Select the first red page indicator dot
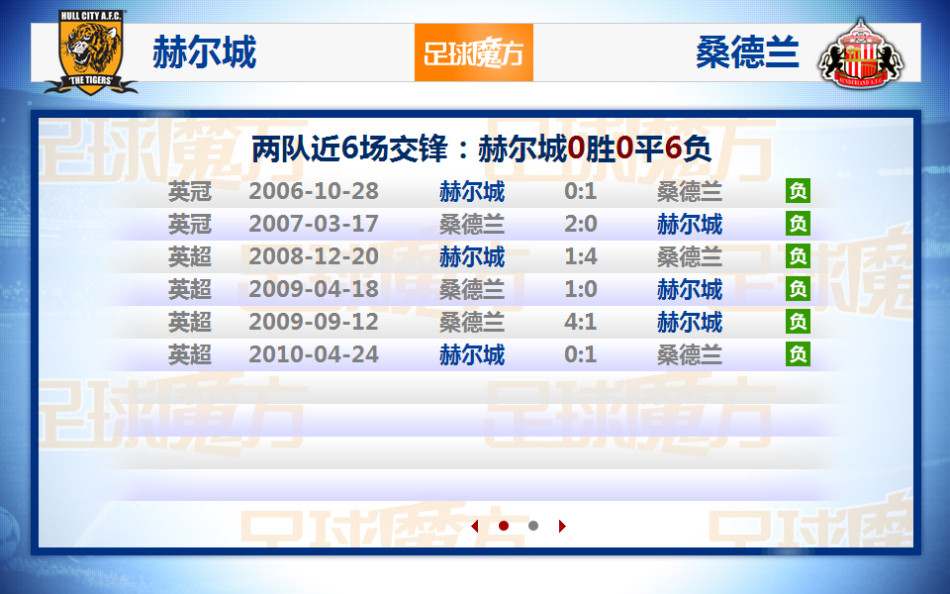The height and width of the screenshot is (594, 950). pos(504,526)
